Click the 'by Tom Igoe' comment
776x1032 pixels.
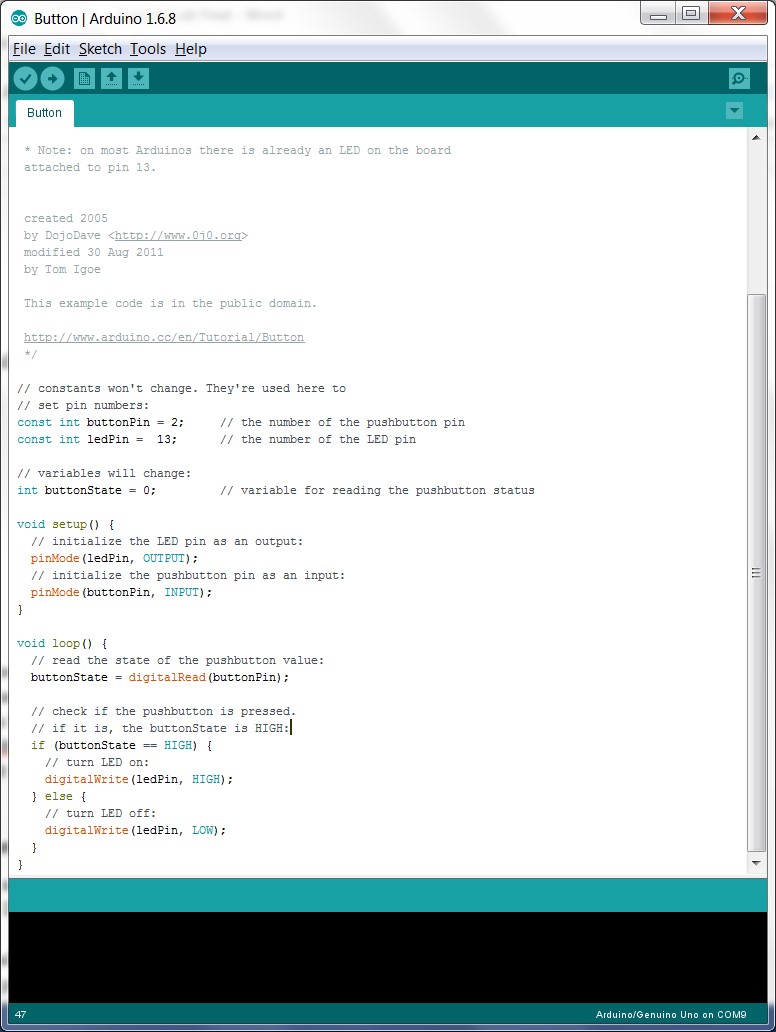click(x=62, y=269)
